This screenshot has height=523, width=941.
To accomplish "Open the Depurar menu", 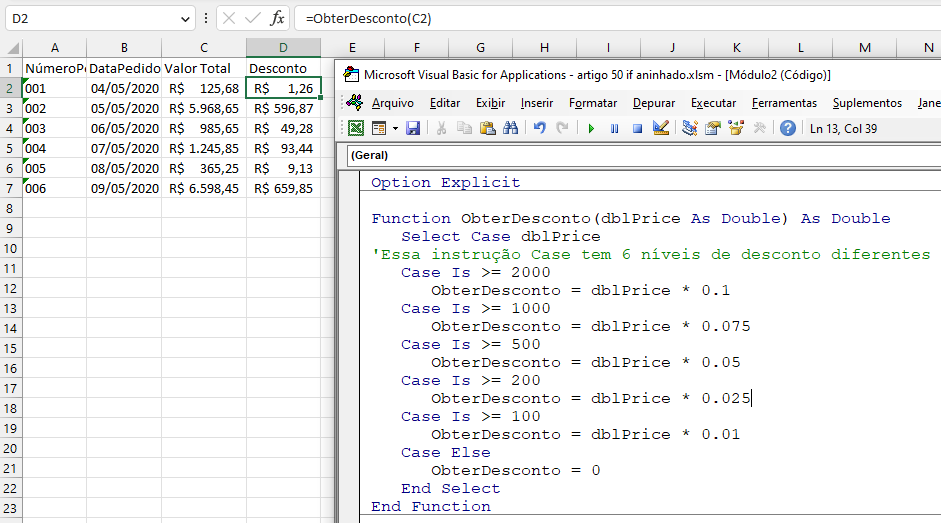I will coord(654,103).
